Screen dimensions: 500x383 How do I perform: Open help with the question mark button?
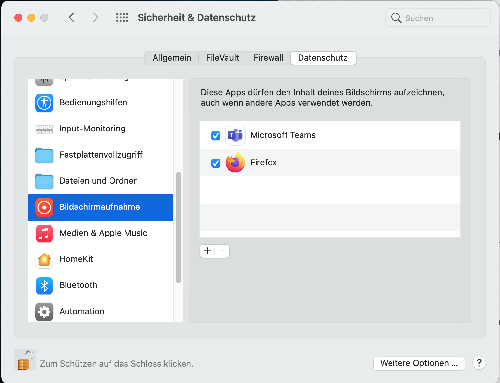click(479, 363)
